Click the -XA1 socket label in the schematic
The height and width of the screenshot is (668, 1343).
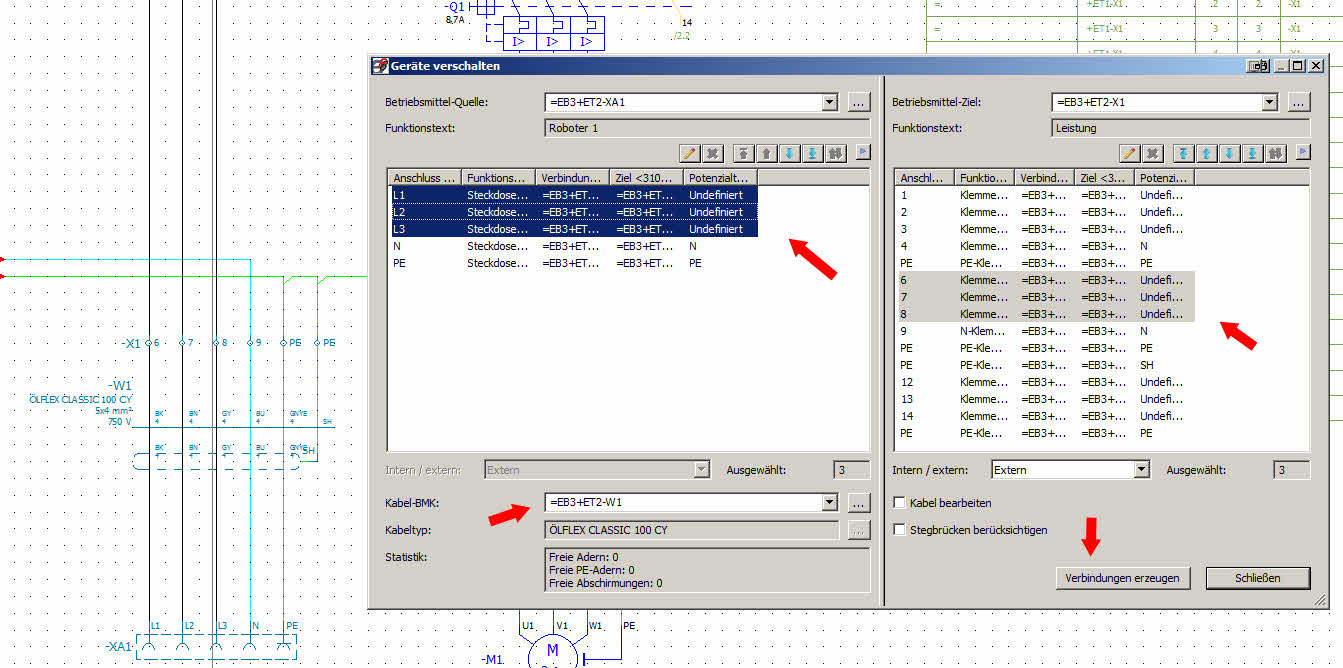pyautogui.click(x=118, y=647)
